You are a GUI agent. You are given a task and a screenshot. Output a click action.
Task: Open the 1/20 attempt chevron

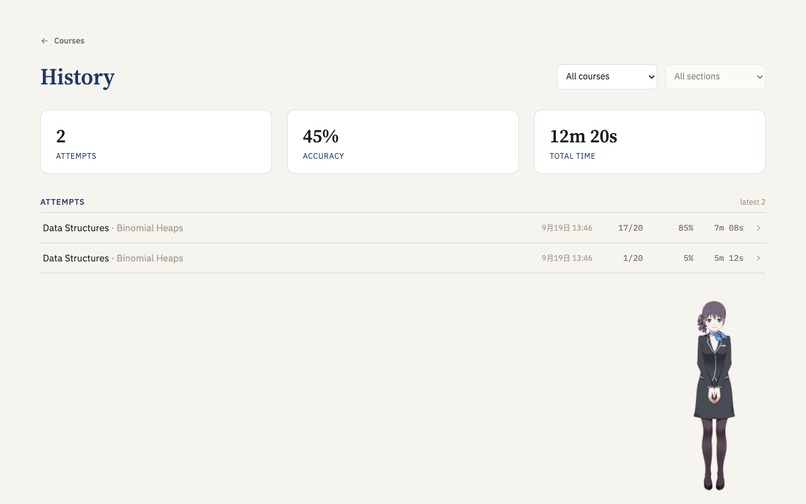tap(758, 258)
